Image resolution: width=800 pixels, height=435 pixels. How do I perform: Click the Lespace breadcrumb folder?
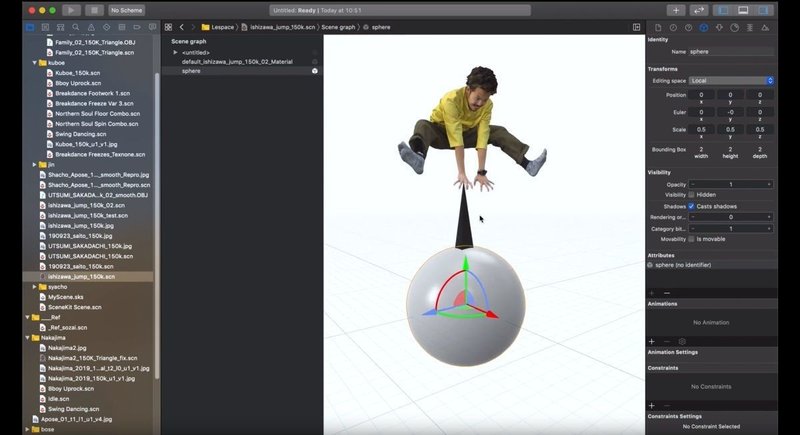click(x=218, y=27)
